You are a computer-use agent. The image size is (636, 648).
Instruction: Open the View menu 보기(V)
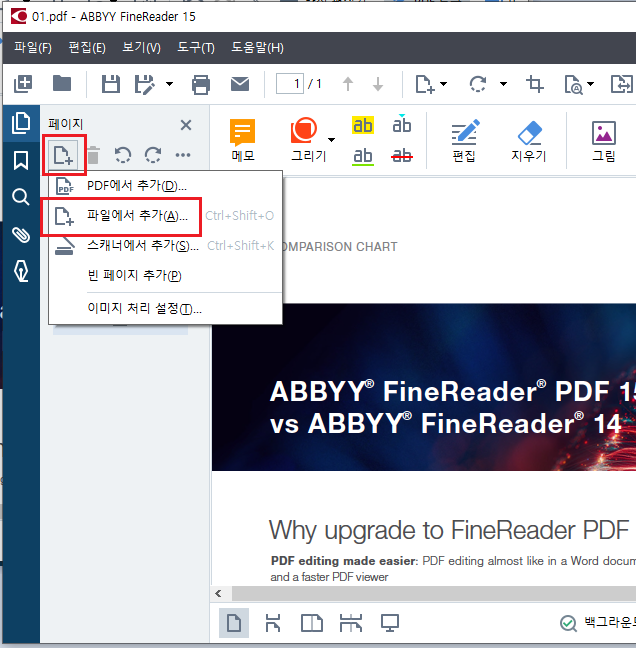click(141, 48)
